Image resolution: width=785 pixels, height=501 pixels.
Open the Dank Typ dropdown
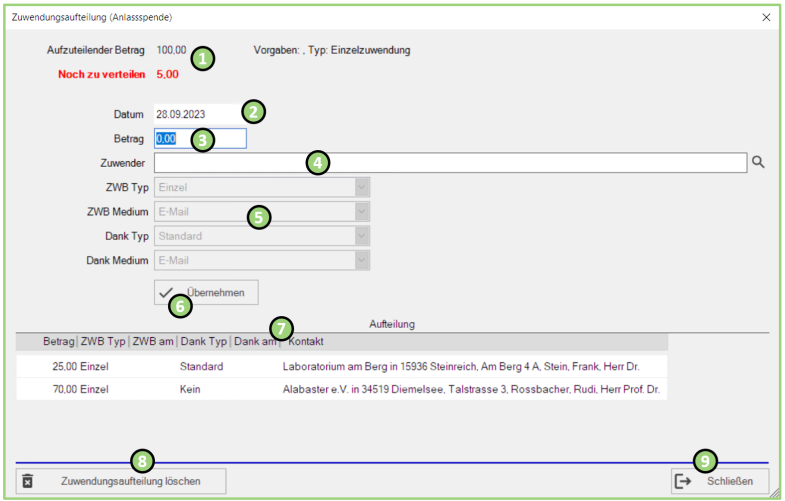coord(362,236)
